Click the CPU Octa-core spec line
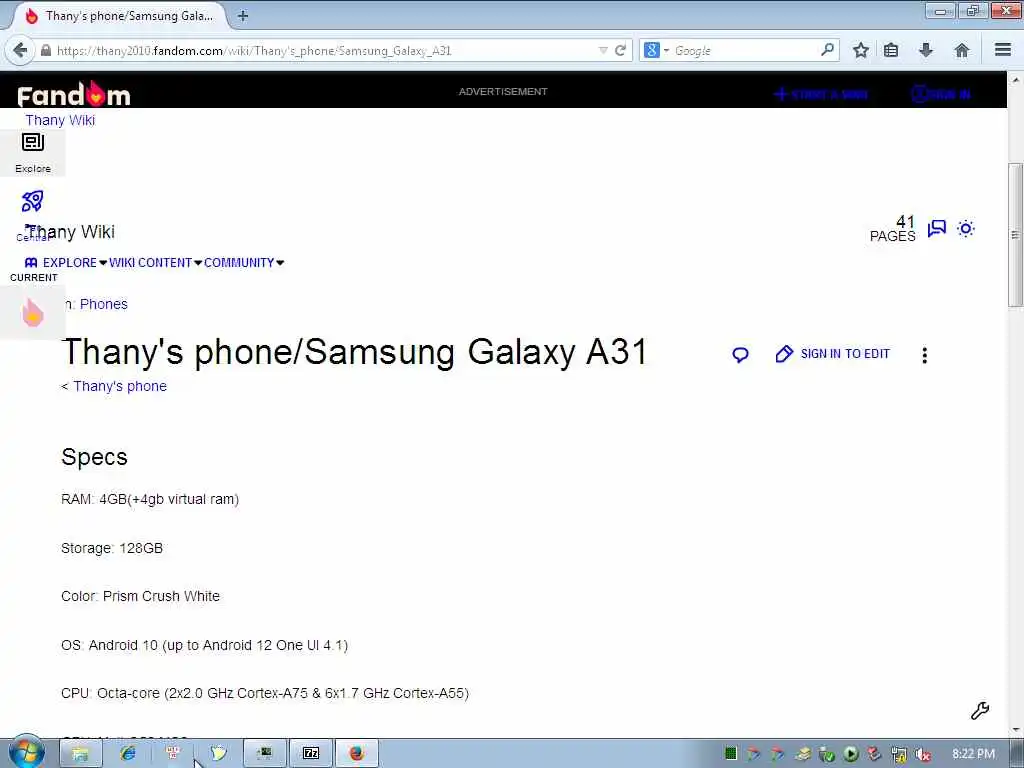The height and width of the screenshot is (768, 1024). 265,694
